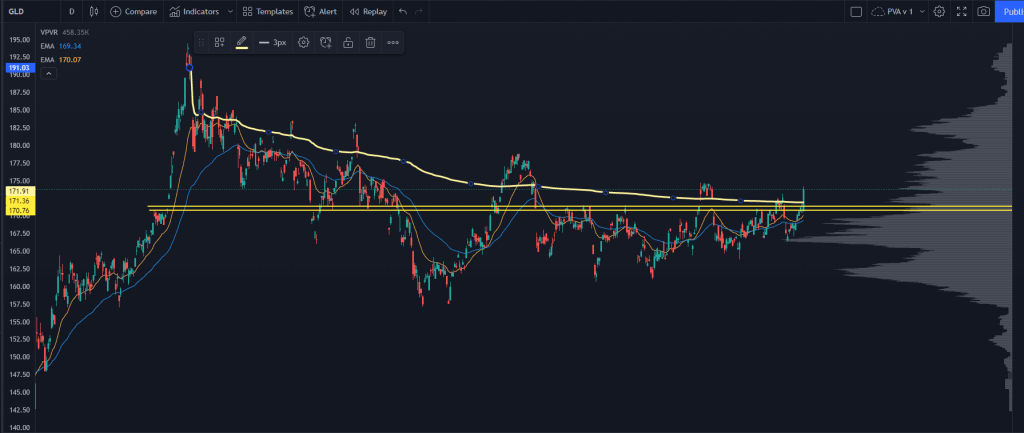Screen dimensions: 1024x433
Task: Toggle the lock on selected drawing
Action: click(348, 42)
